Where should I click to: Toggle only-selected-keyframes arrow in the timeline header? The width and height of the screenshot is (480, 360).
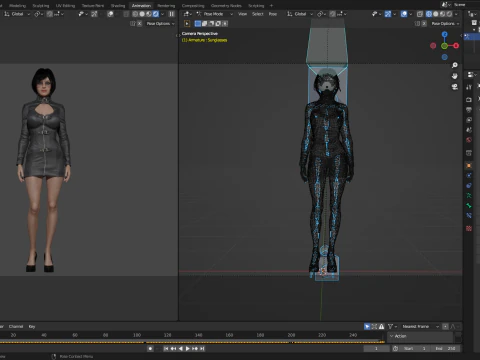pyautogui.click(x=367, y=326)
